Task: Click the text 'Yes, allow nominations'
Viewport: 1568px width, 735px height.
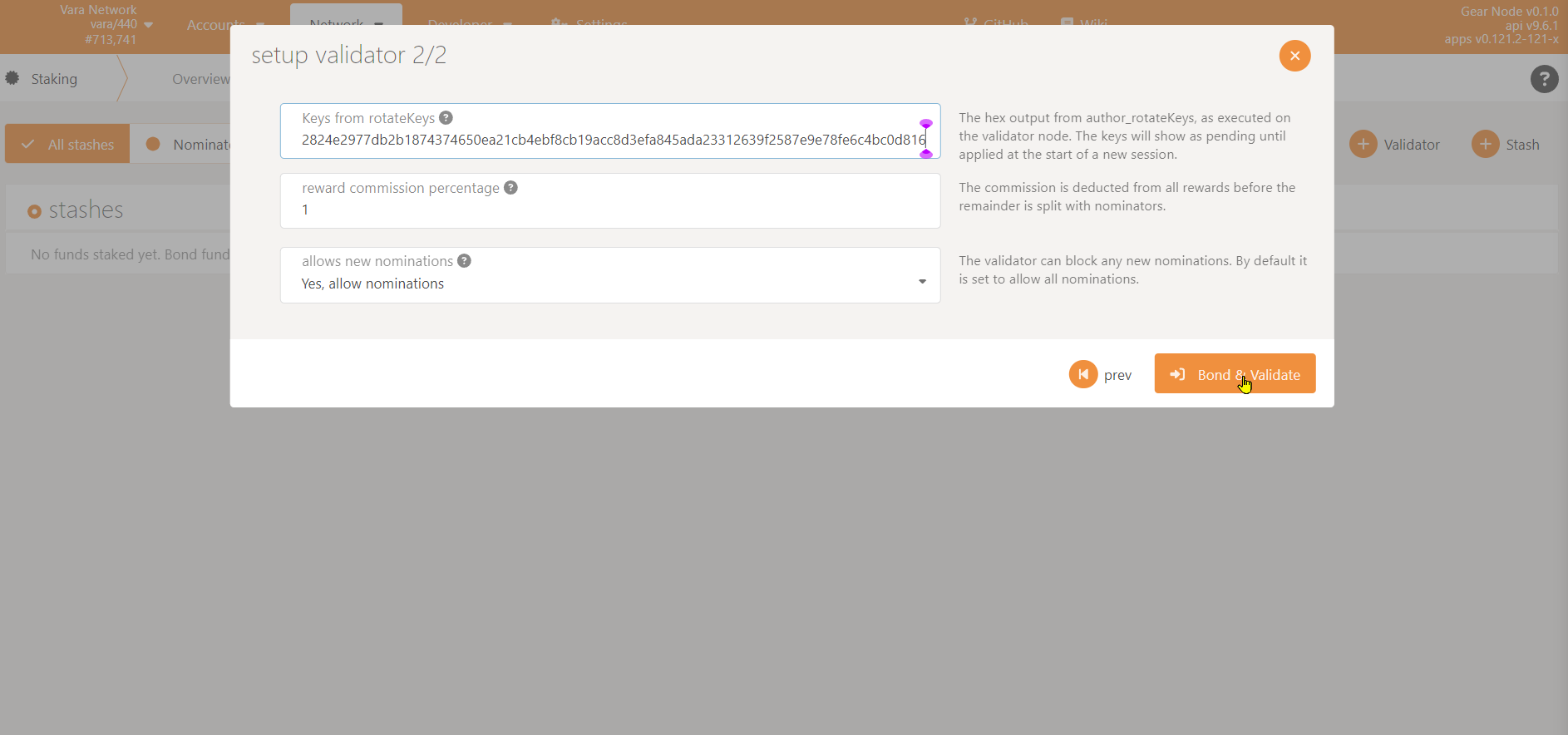Action: tap(372, 284)
